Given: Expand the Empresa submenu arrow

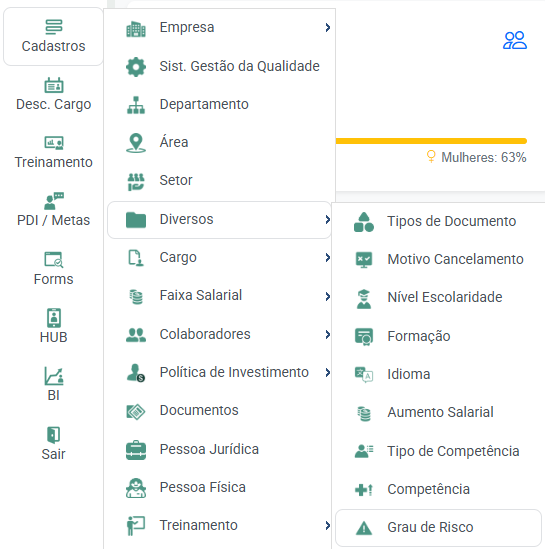Looking at the screenshot, I should pos(327,27).
